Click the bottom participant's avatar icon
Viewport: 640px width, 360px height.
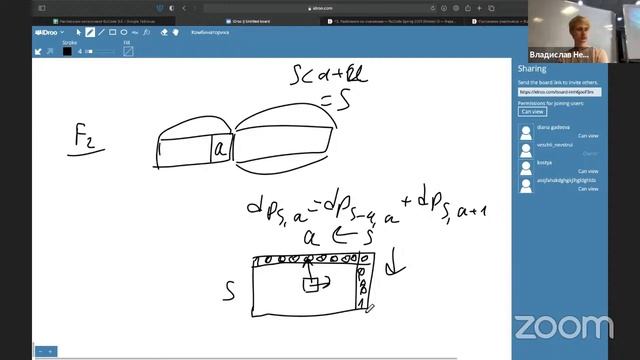pos(526,185)
